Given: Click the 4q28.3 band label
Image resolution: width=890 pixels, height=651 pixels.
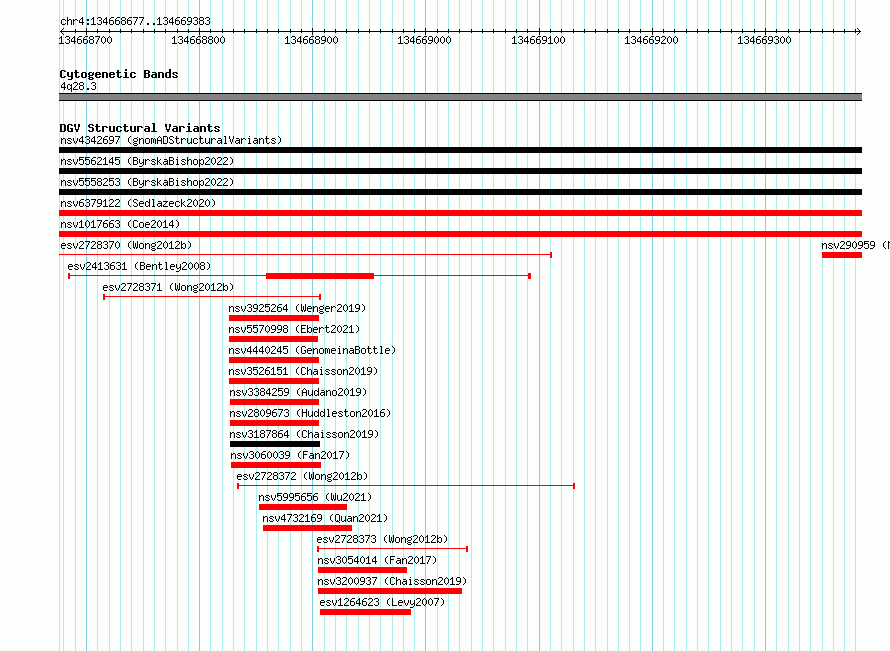Looking at the screenshot, I should click(78, 86).
